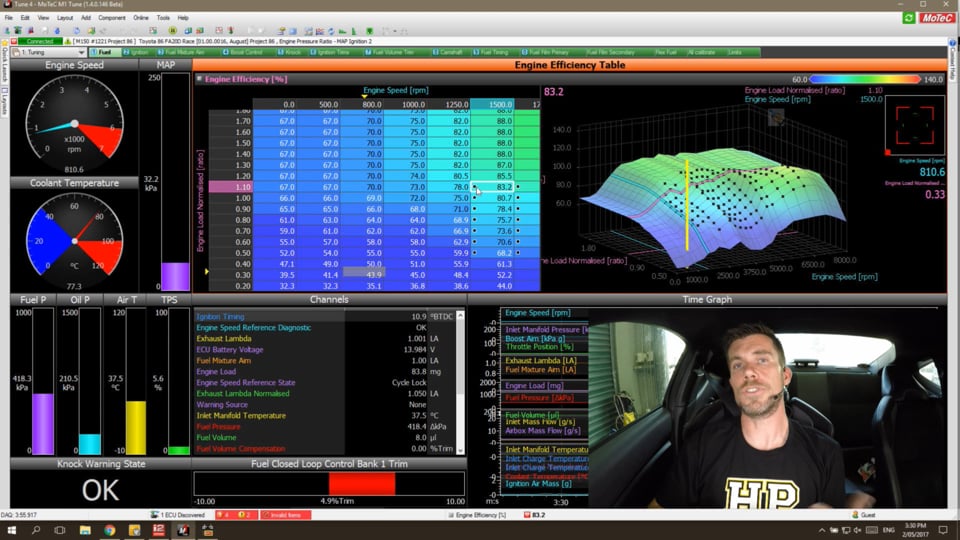This screenshot has width=960, height=540.
Task: Expand the system tray hidden icons chevron
Action: (822, 530)
